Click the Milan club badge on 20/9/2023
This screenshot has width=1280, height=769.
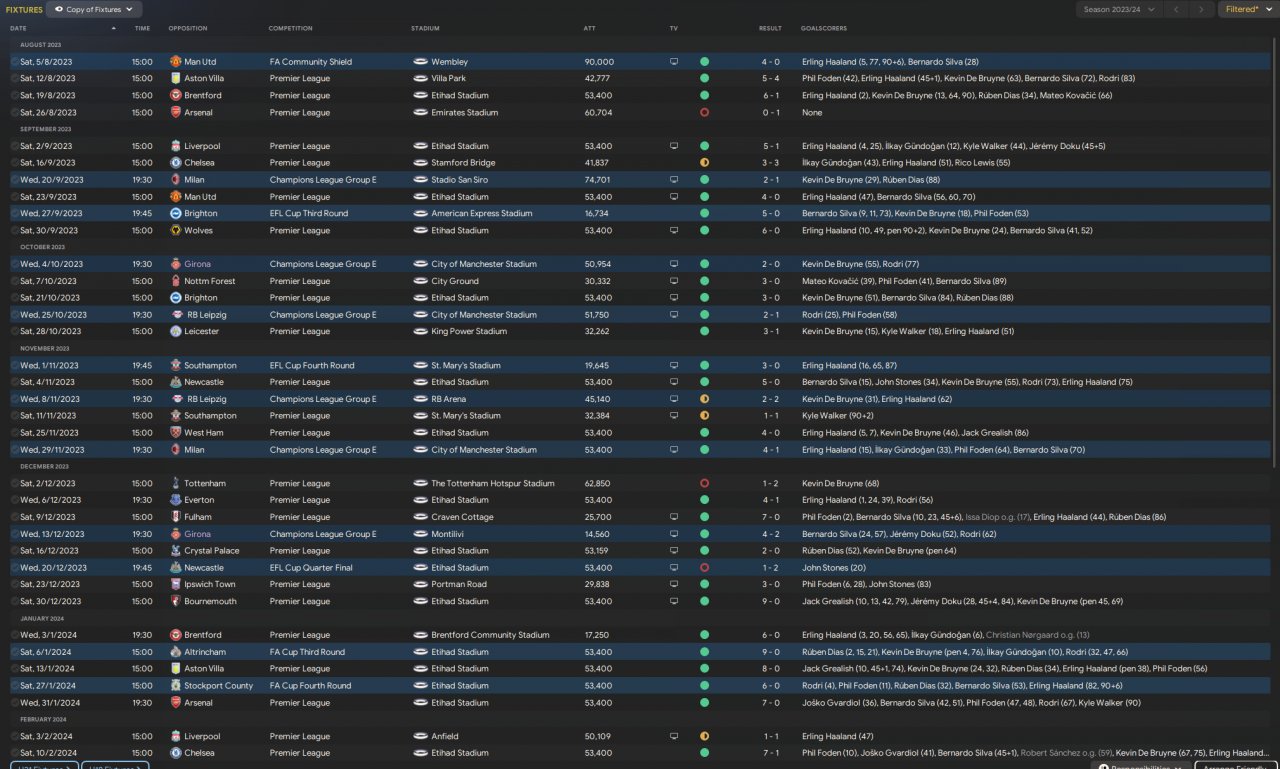pyautogui.click(x=176, y=180)
